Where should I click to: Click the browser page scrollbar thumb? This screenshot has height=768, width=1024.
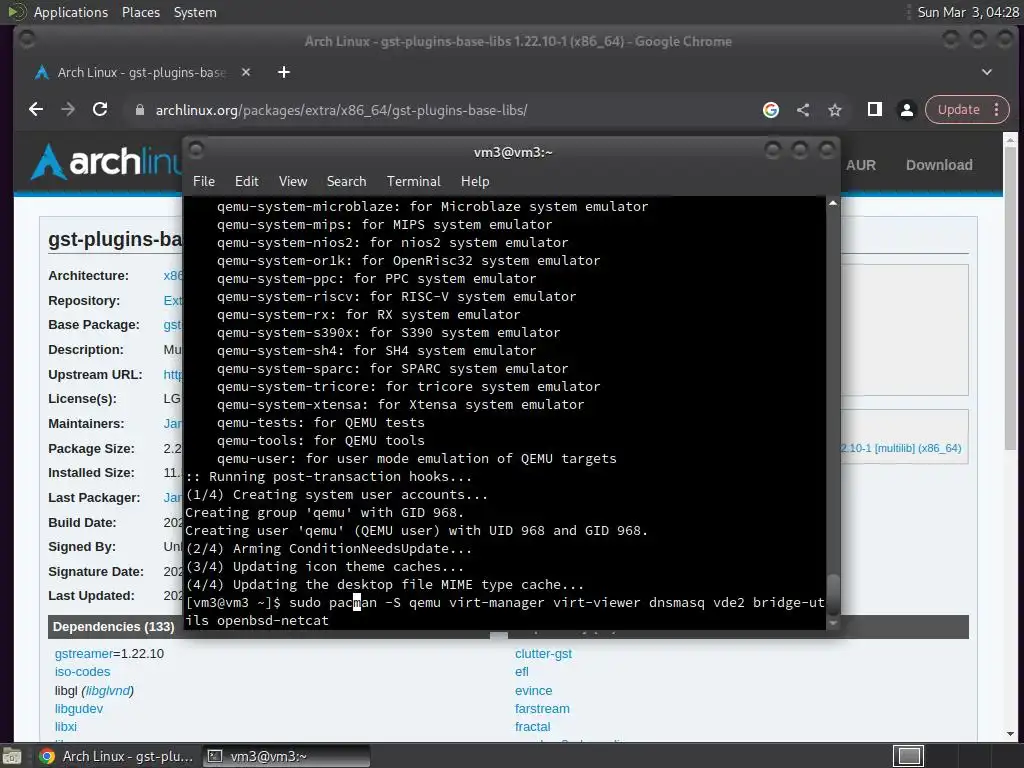[x=1010, y=297]
